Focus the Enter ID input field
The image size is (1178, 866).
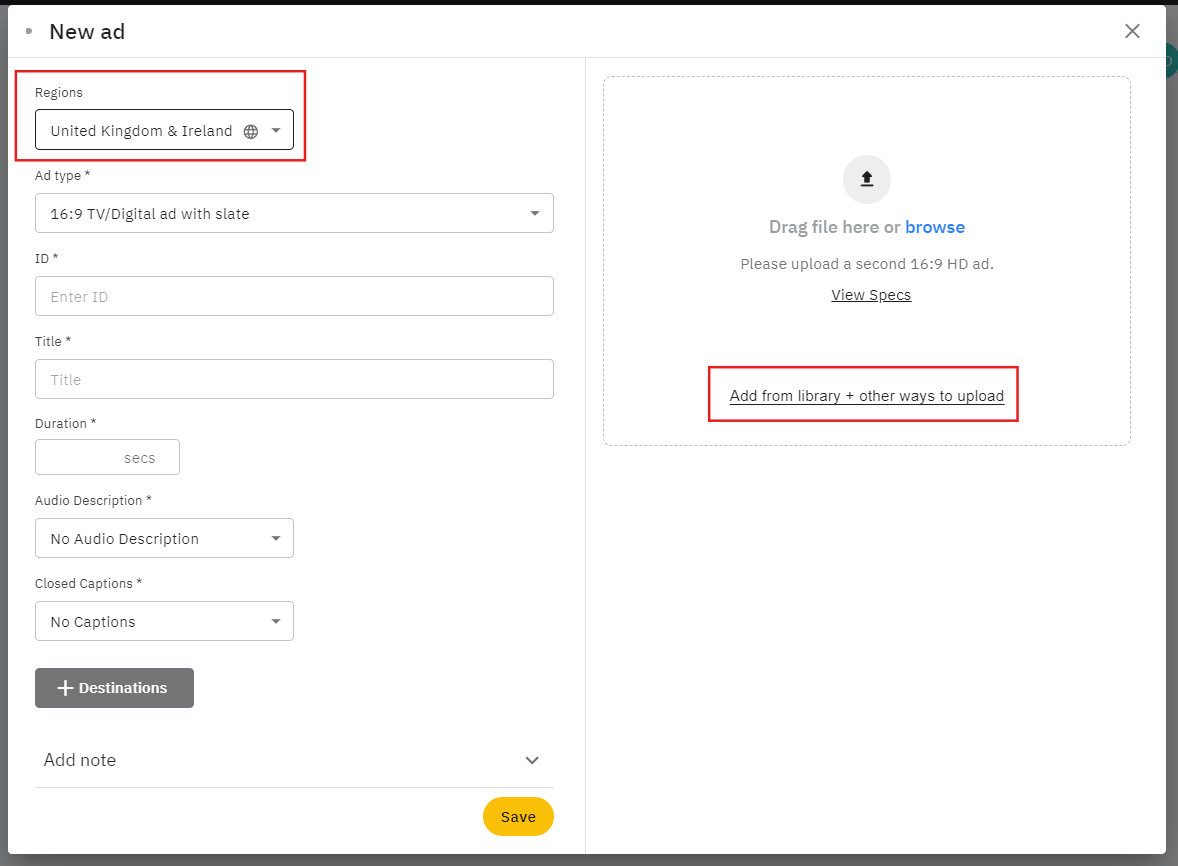[294, 296]
